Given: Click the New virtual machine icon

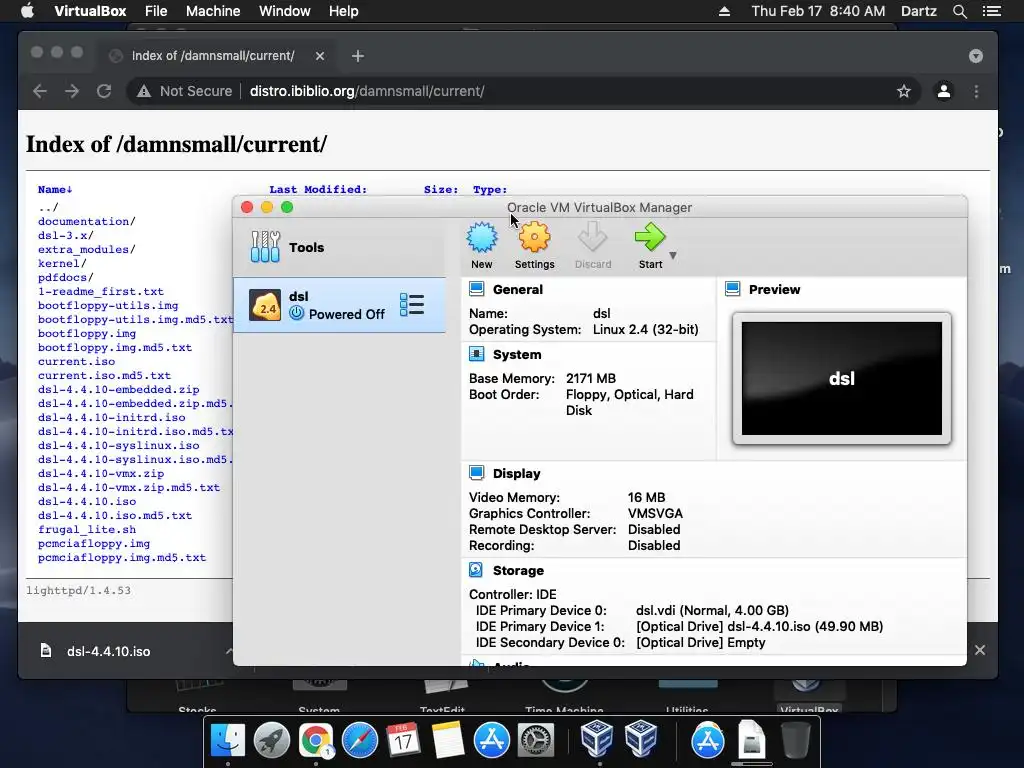Looking at the screenshot, I should [x=482, y=238].
